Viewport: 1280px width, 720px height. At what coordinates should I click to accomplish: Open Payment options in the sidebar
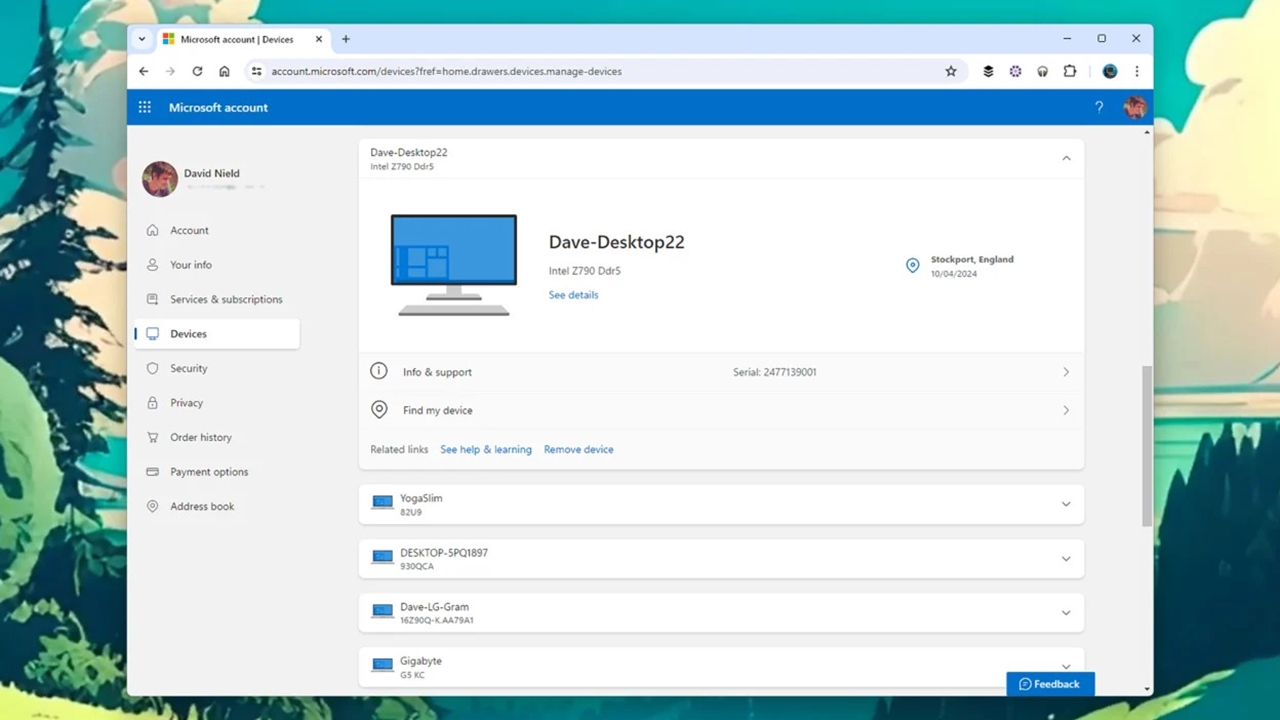pos(209,472)
